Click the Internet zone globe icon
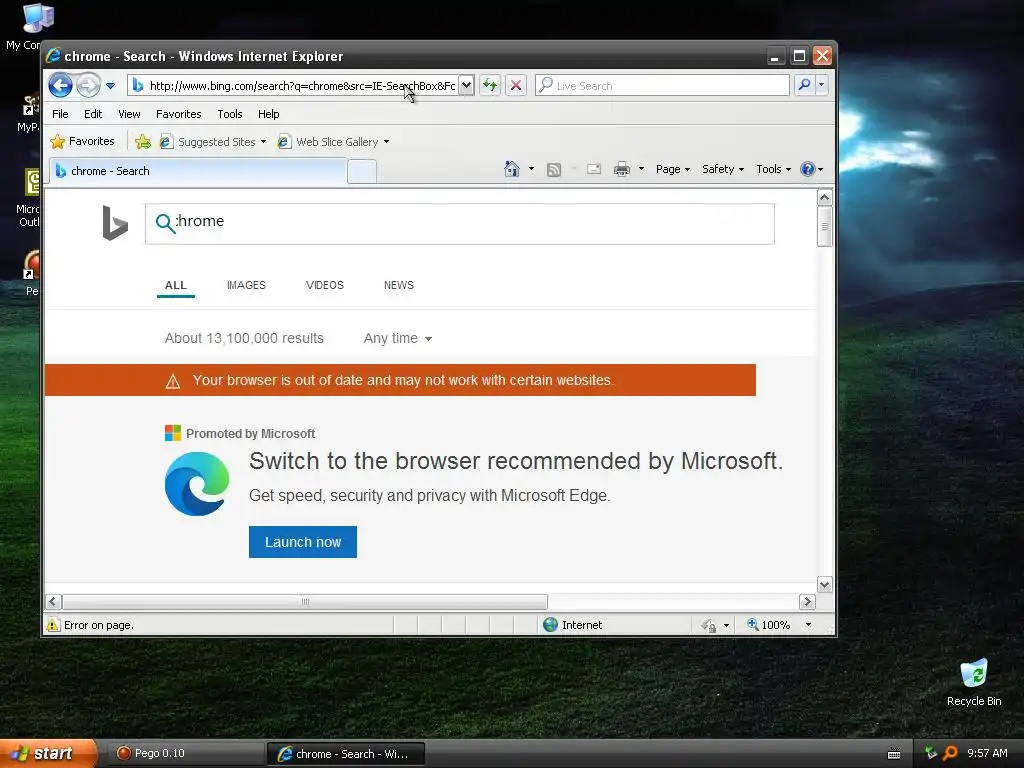 click(551, 625)
